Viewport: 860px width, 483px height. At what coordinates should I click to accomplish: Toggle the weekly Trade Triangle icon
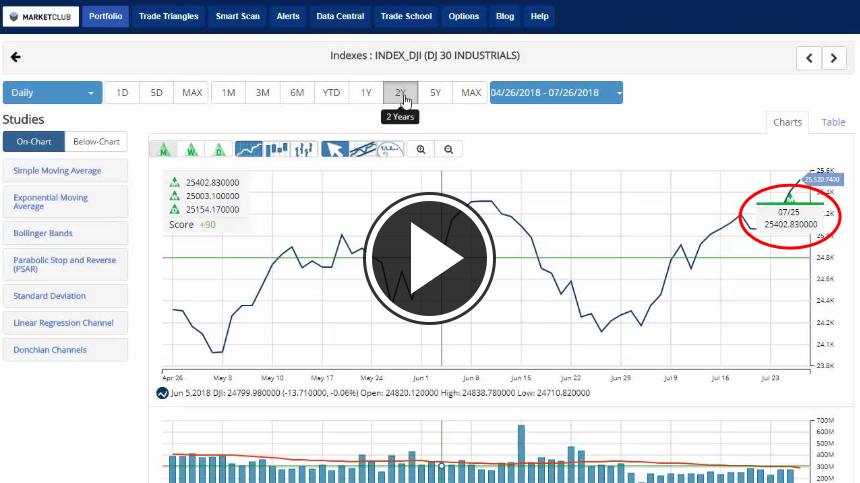tap(191, 149)
